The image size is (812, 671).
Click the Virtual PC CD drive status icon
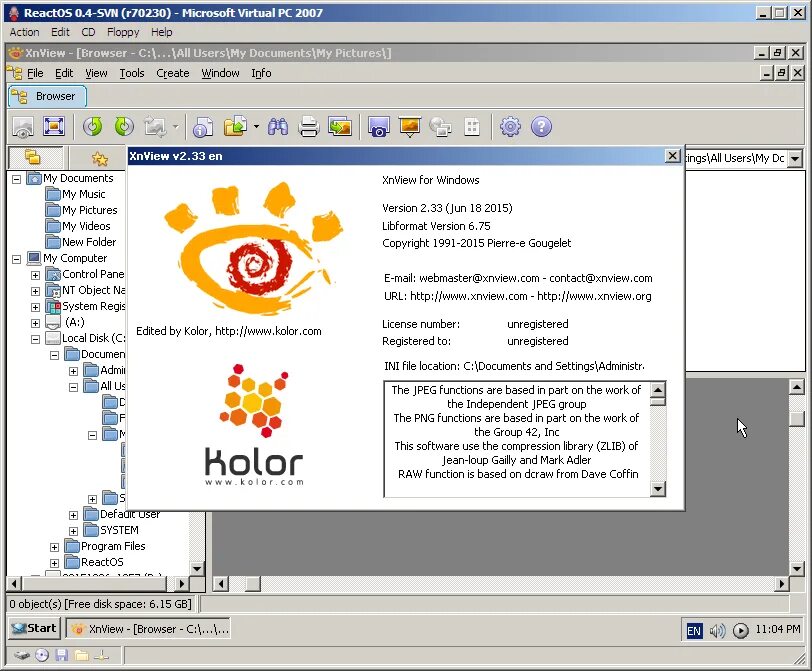click(42, 655)
